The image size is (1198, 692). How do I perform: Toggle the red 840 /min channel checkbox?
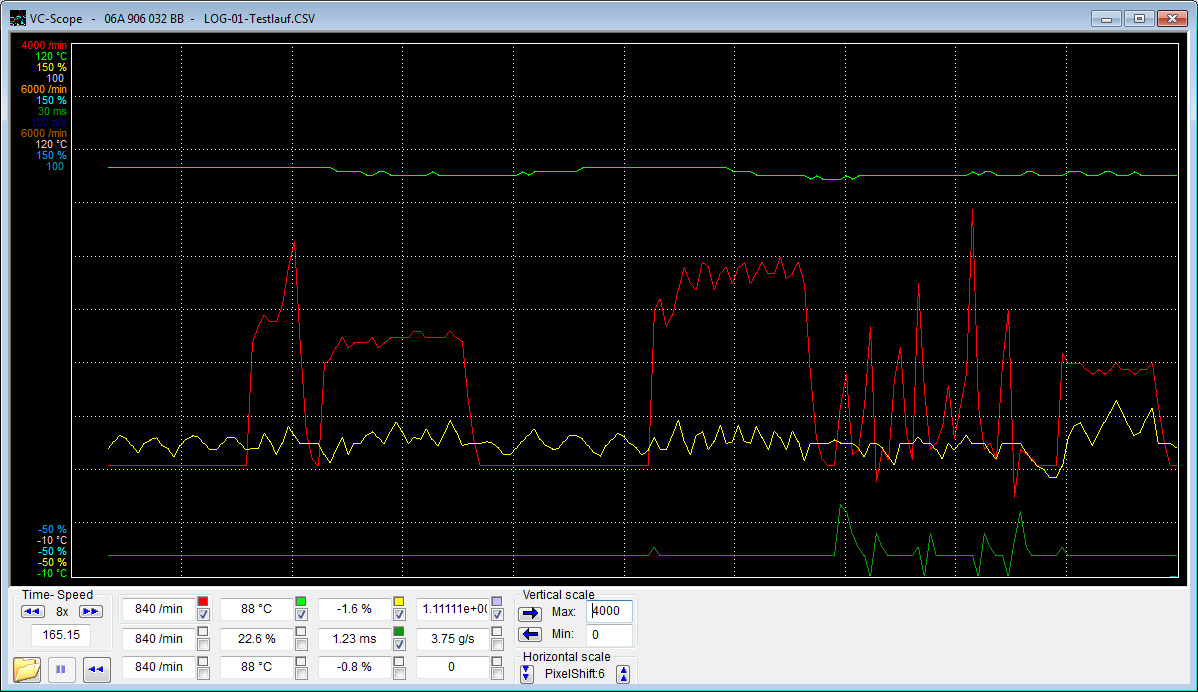203,615
